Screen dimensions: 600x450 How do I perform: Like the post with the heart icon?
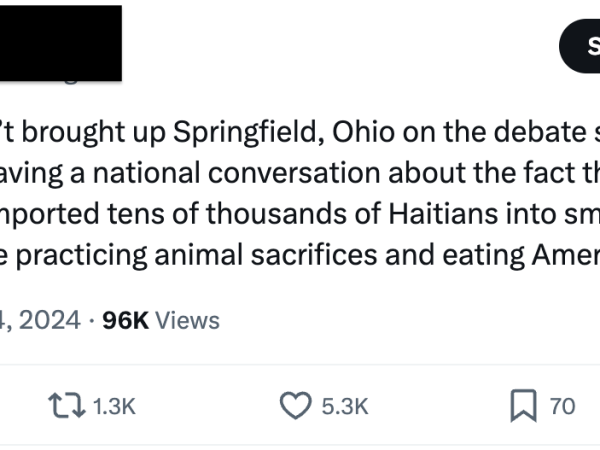coord(295,406)
